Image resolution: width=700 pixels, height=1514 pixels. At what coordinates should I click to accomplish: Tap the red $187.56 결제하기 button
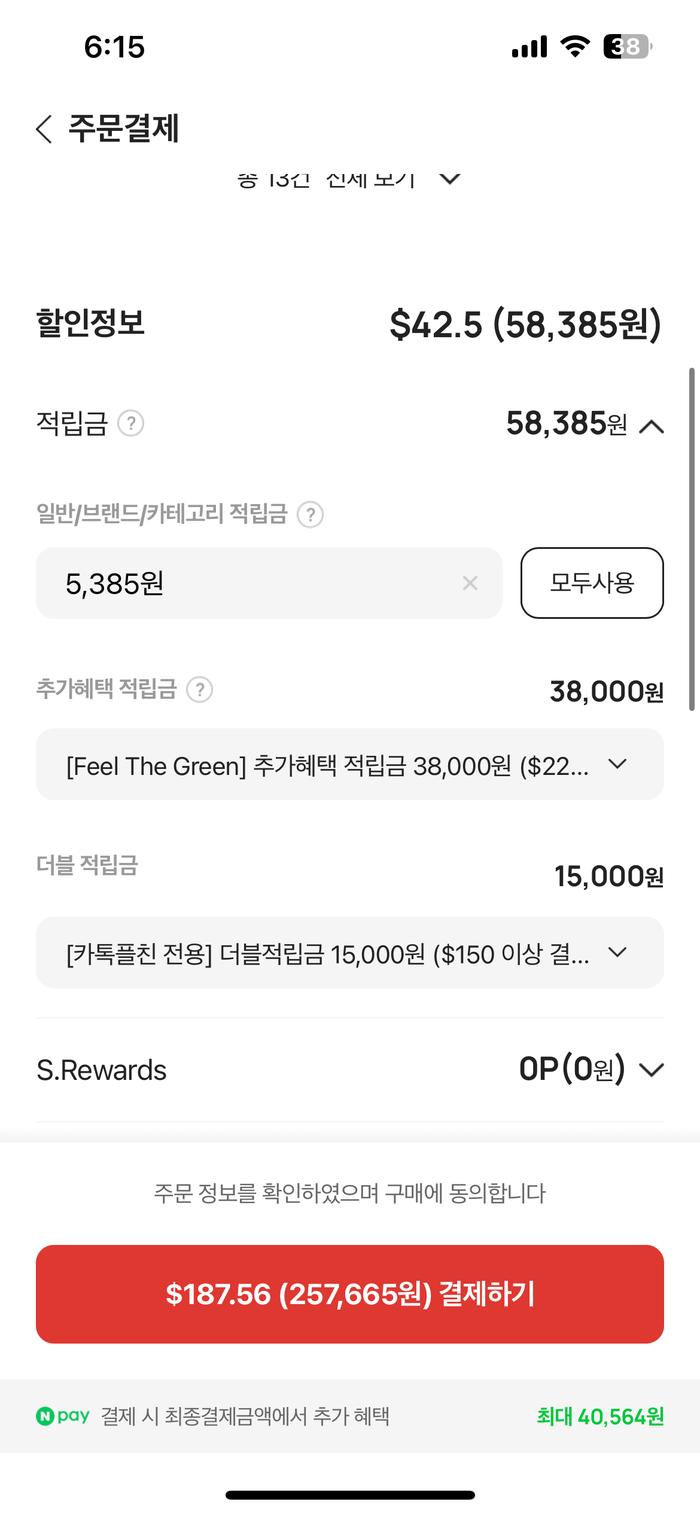click(350, 1294)
